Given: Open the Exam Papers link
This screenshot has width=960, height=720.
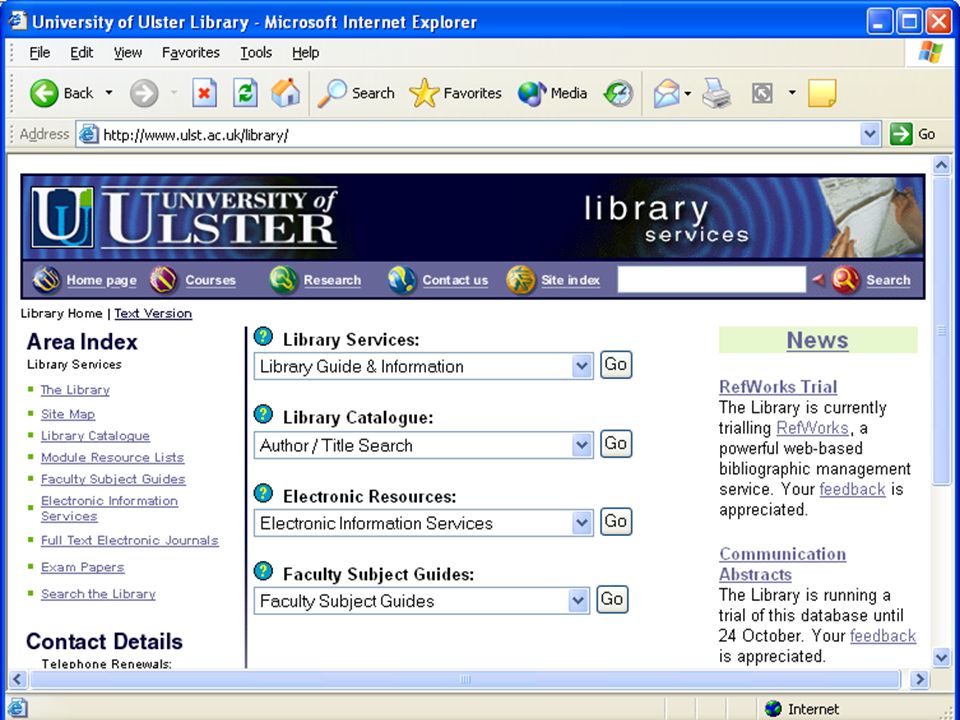Looking at the screenshot, I should click(83, 568).
